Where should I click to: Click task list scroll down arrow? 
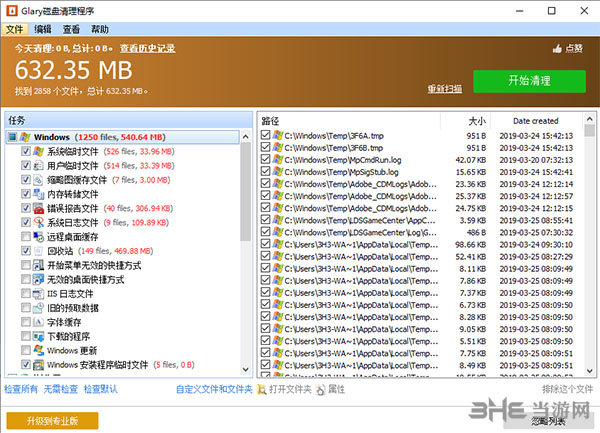pos(246,370)
